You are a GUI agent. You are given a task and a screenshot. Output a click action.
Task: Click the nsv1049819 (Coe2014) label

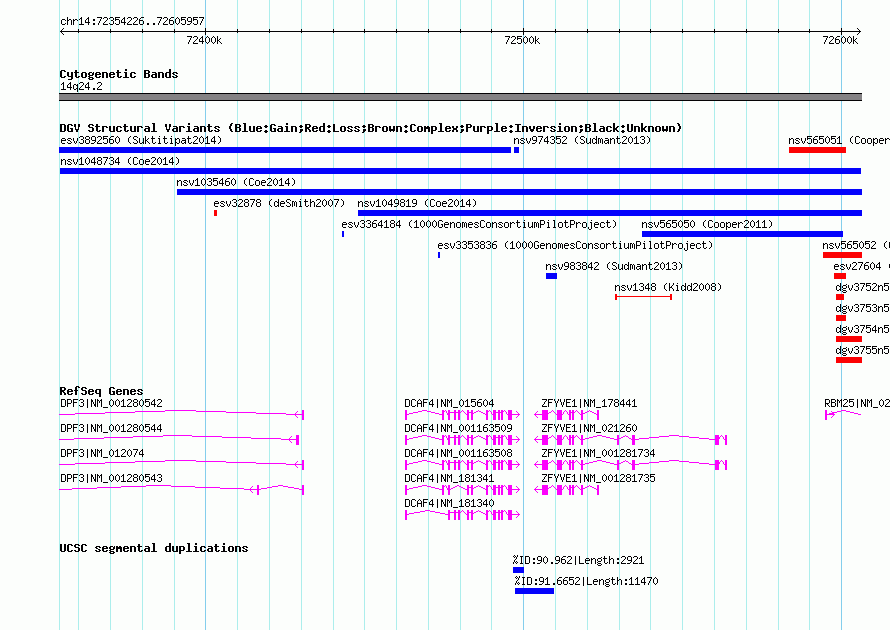tap(417, 203)
